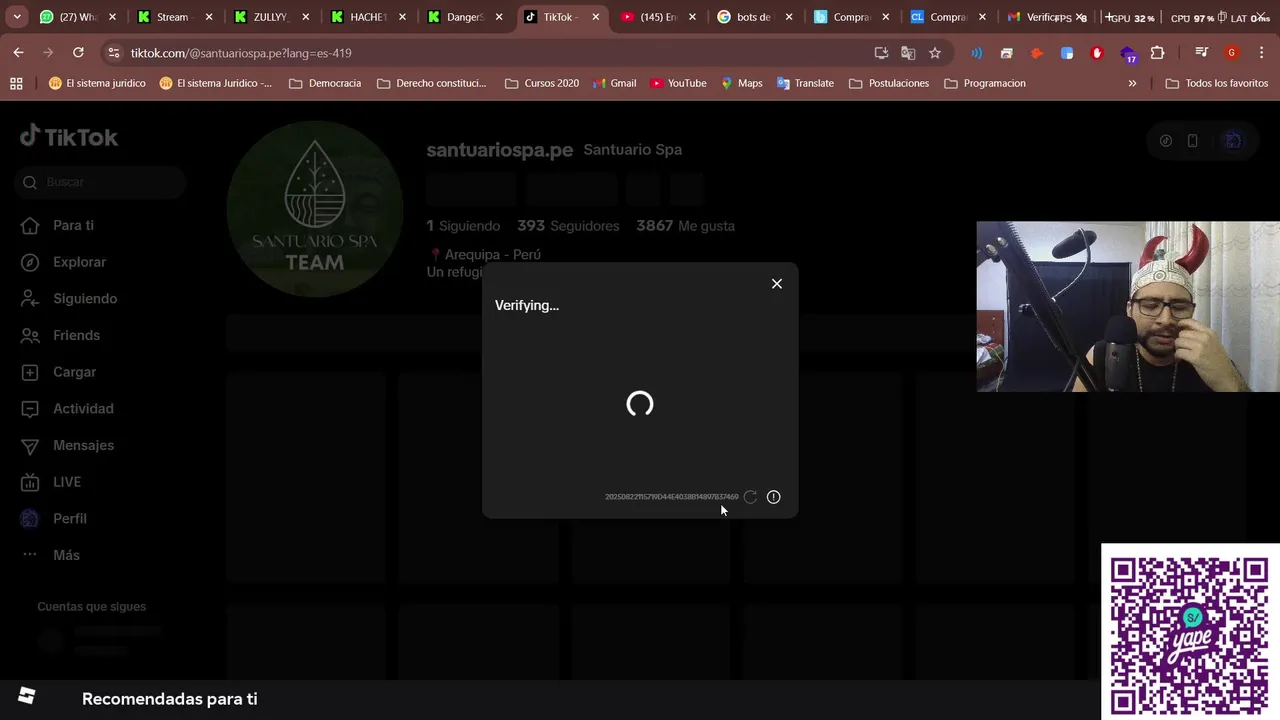
Task: Click the browser Back arrow
Action: pyautogui.click(x=18, y=53)
